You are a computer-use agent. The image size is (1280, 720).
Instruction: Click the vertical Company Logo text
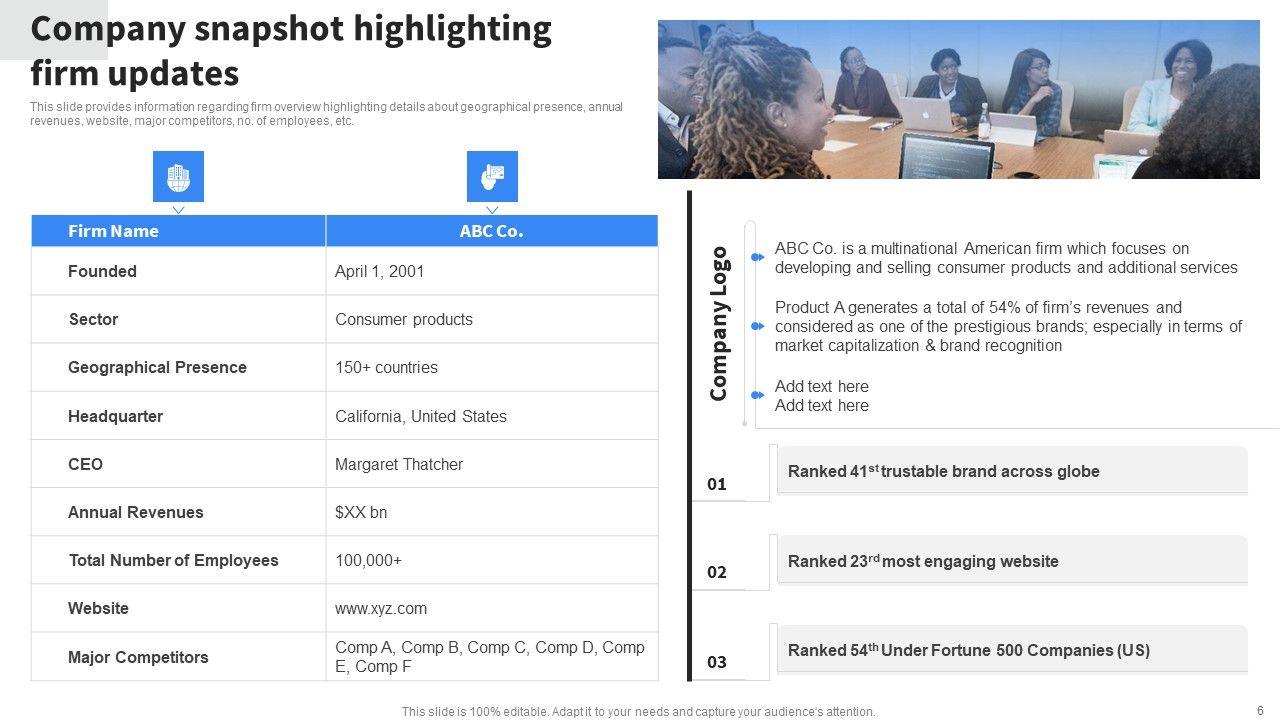tap(719, 324)
